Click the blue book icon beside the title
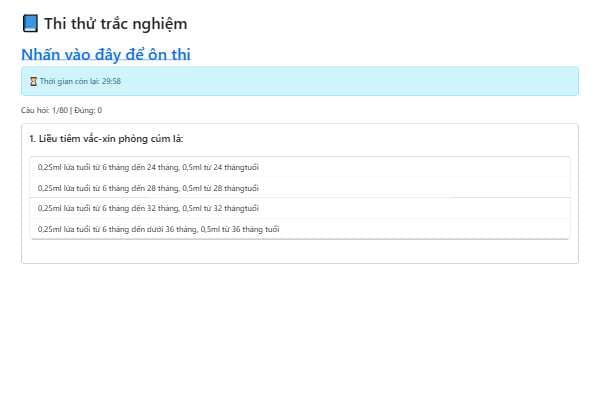The width and height of the screenshot is (600, 400). [x=30, y=24]
